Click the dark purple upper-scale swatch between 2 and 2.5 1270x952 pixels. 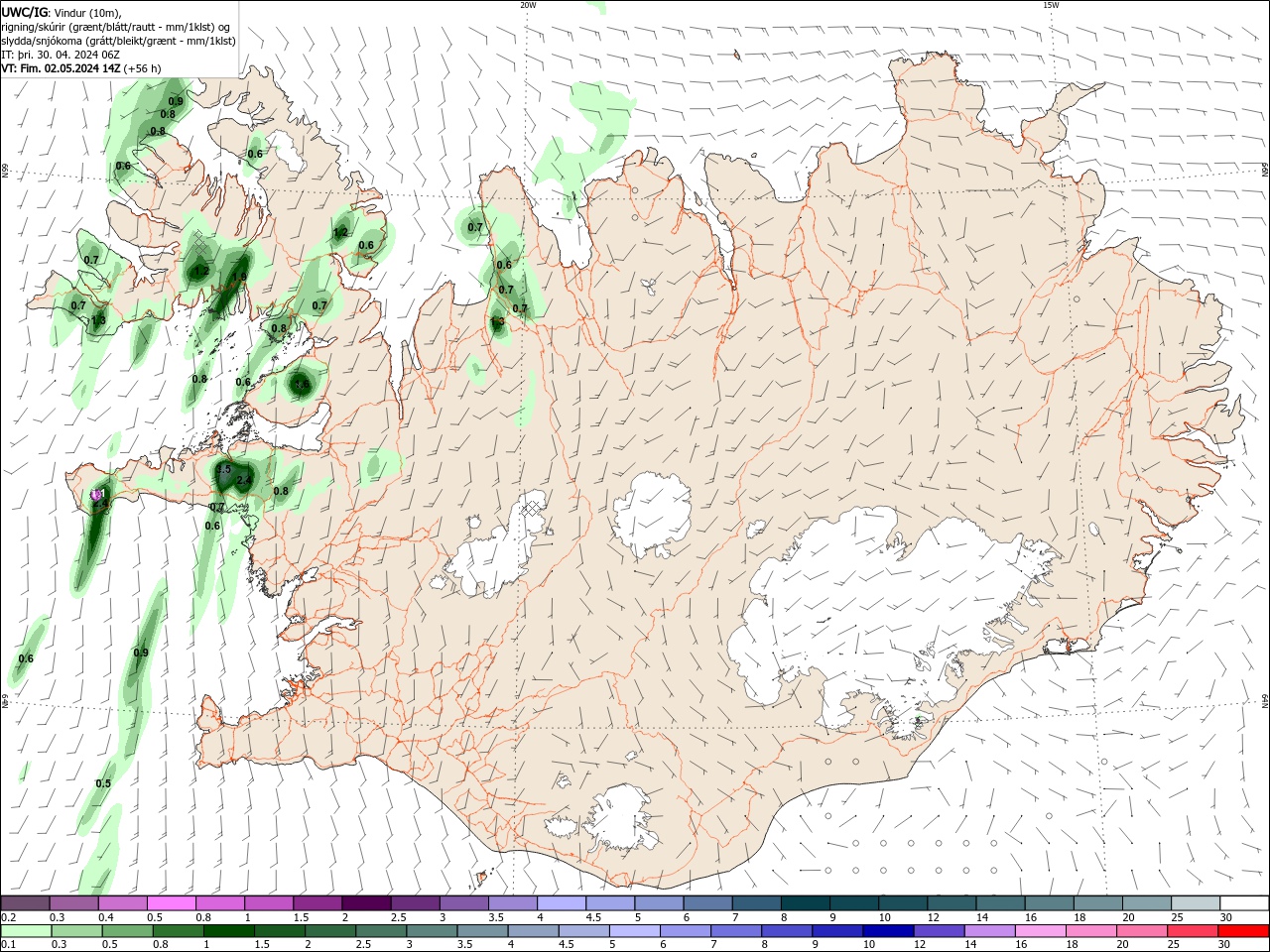pyautogui.click(x=367, y=903)
